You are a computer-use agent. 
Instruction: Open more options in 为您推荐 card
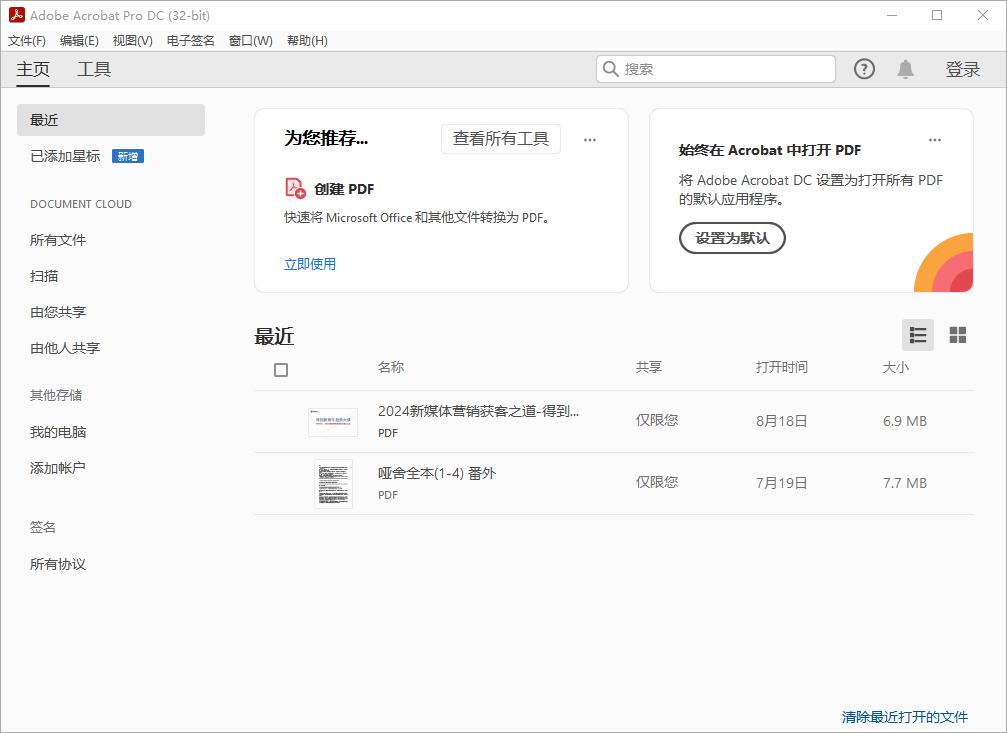coord(590,140)
